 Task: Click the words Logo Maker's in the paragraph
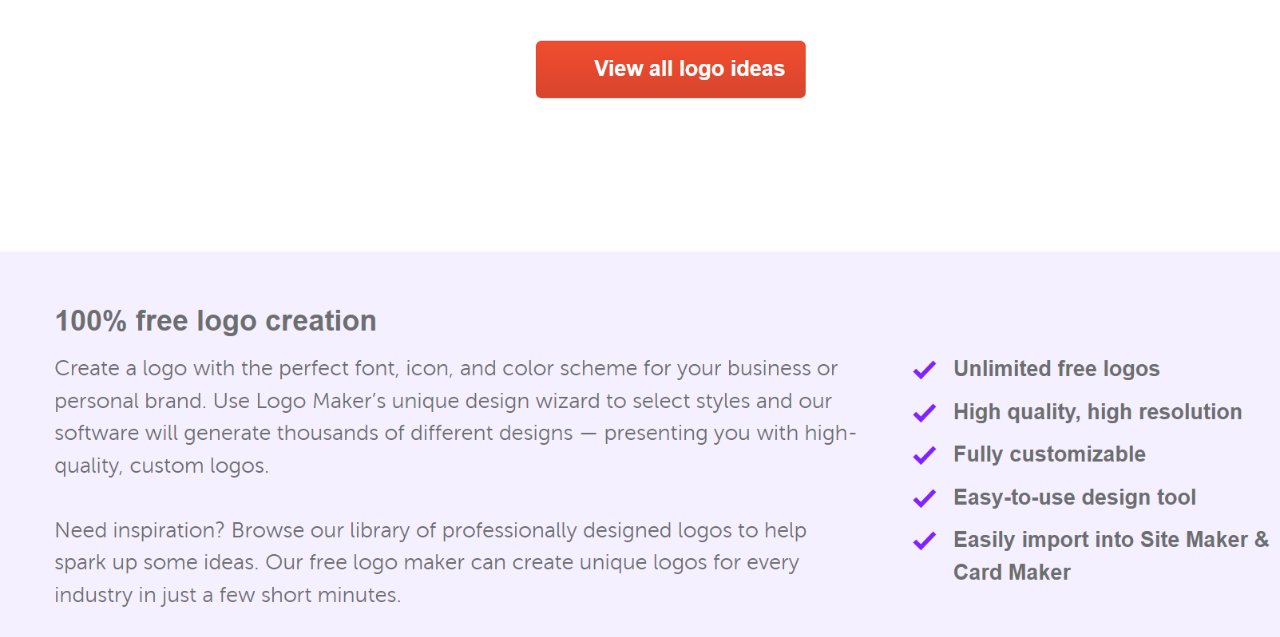coord(320,402)
